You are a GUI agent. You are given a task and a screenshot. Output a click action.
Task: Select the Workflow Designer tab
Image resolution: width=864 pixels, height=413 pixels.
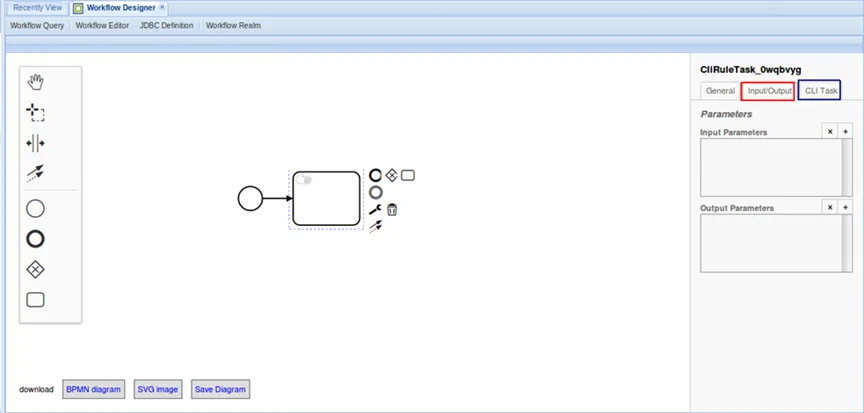[x=121, y=8]
